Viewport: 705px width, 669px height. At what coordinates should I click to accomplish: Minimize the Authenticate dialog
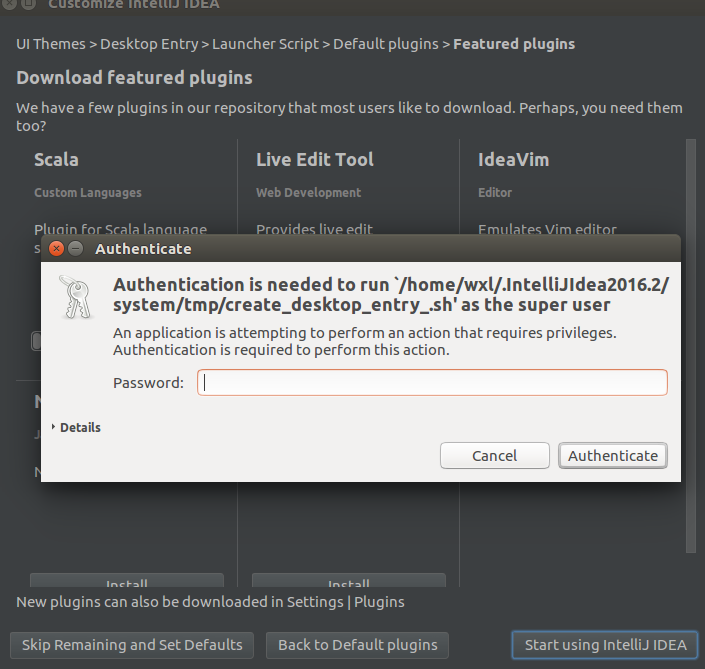coord(76,248)
